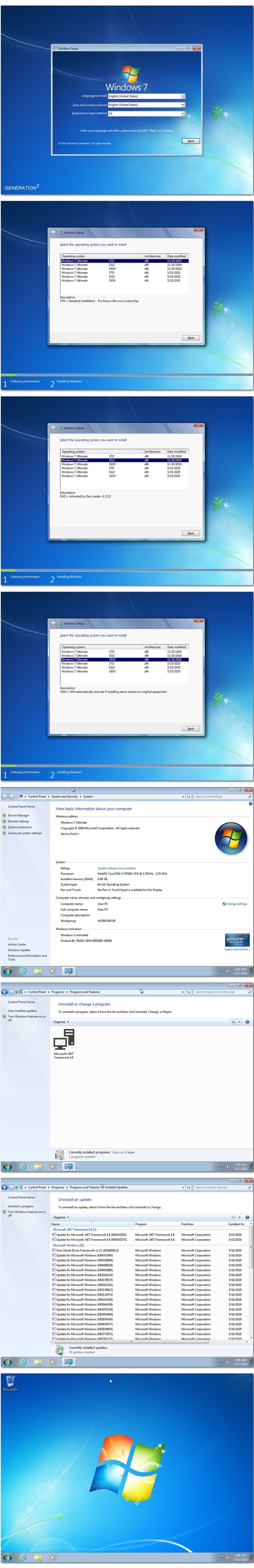The width and height of the screenshot is (254, 1568).
Task: Open the Time and currency format dropdown
Action: tap(146, 105)
